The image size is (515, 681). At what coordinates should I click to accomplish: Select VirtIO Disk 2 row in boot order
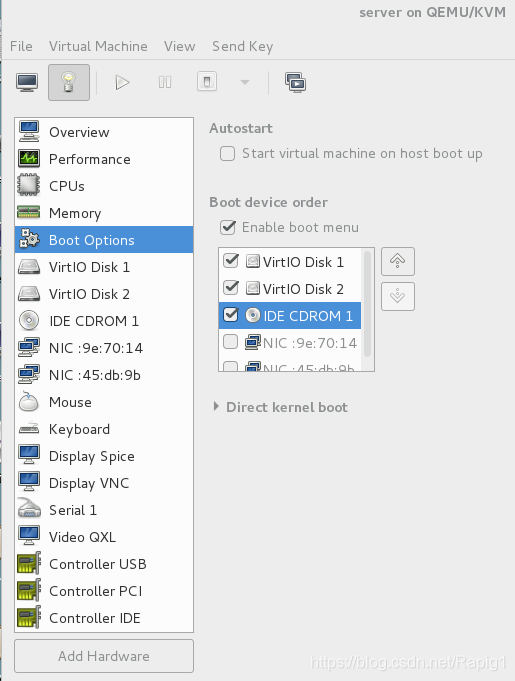pos(290,289)
